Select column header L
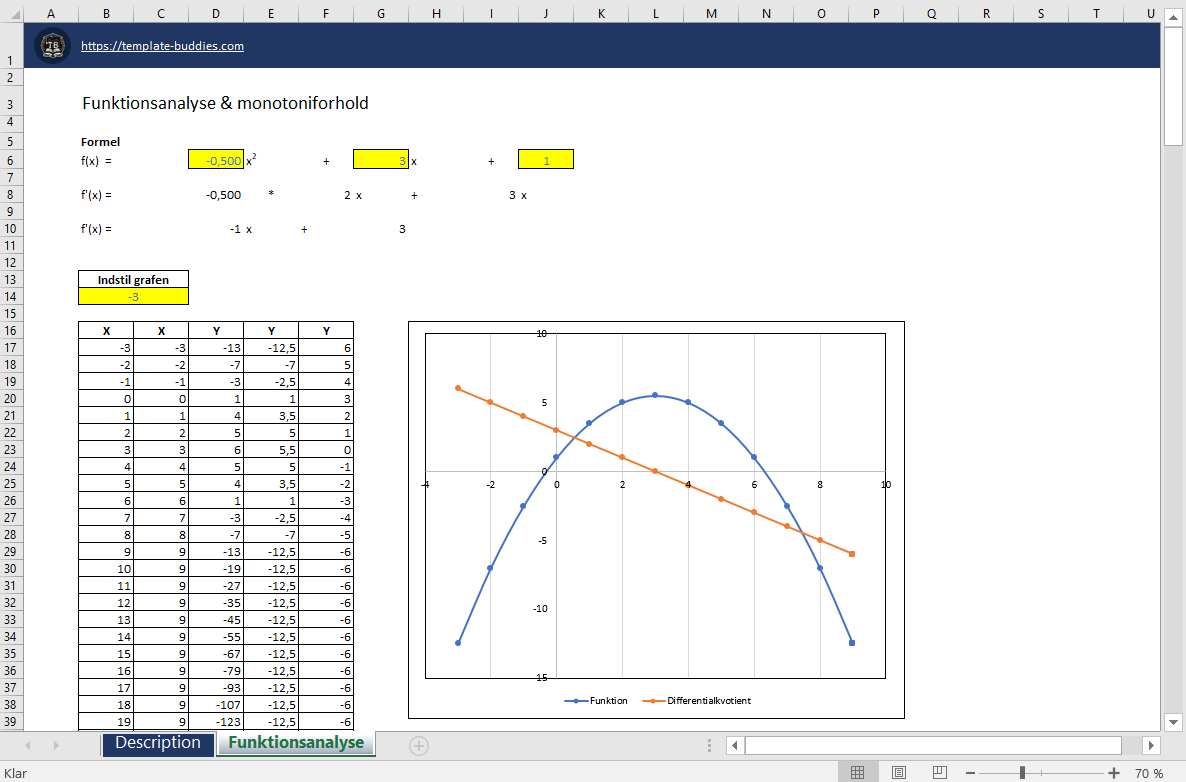Image resolution: width=1186 pixels, height=782 pixels. click(x=656, y=14)
